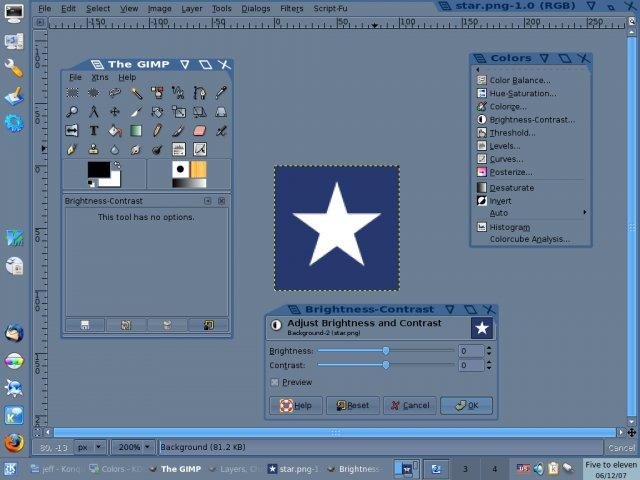Confirm with the OK button
The width and height of the screenshot is (640, 480).
click(466, 405)
